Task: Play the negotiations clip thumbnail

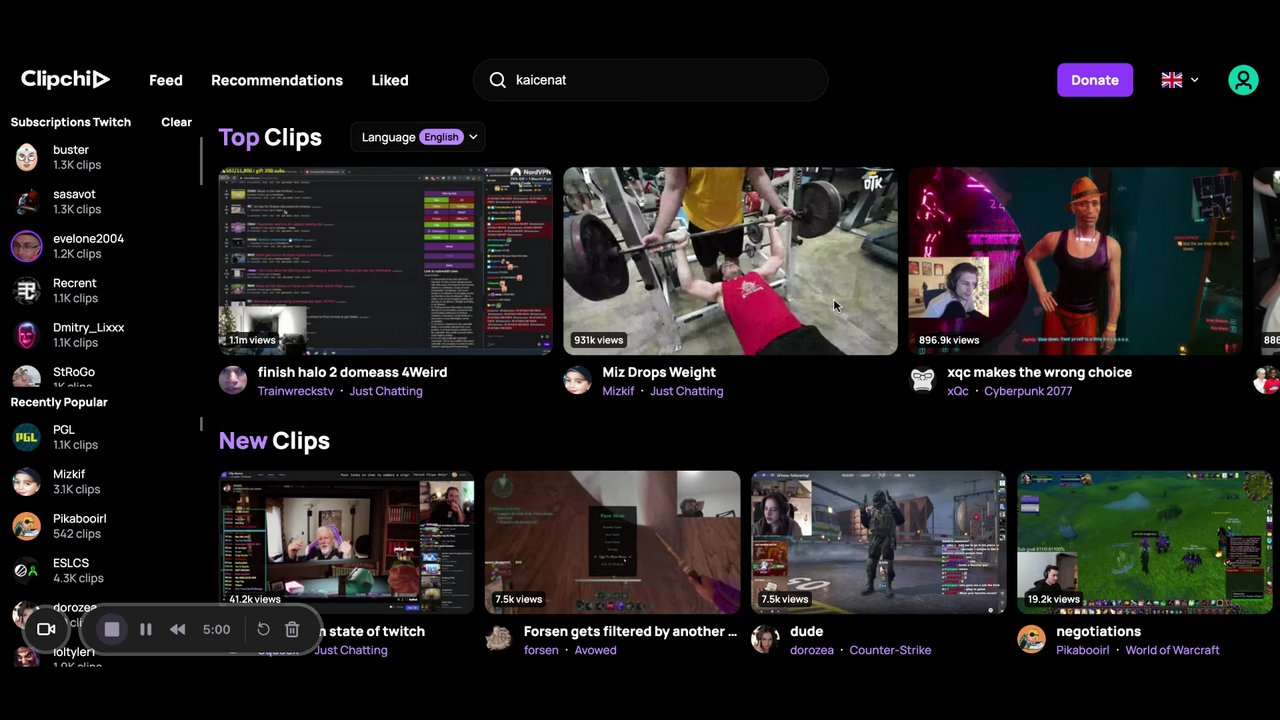Action: 1145,542
